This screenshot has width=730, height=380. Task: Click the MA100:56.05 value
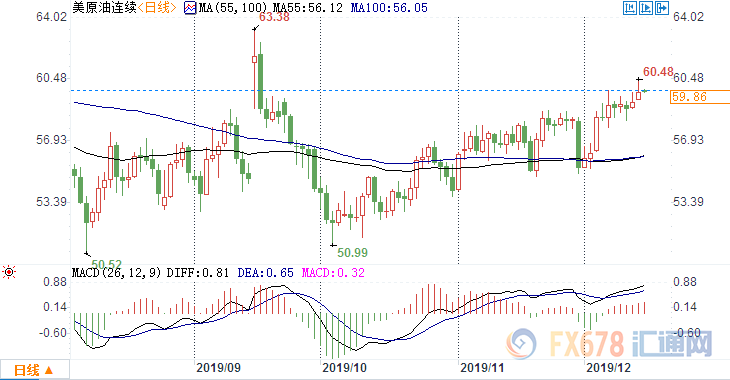tap(389, 8)
